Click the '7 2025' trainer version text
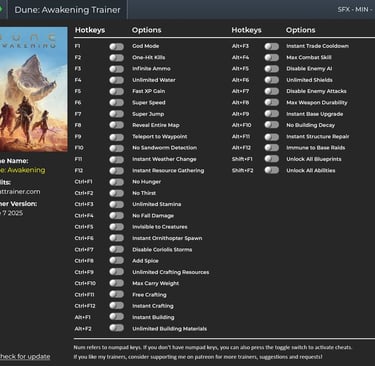This screenshot has width=375, height=366. 12,213
